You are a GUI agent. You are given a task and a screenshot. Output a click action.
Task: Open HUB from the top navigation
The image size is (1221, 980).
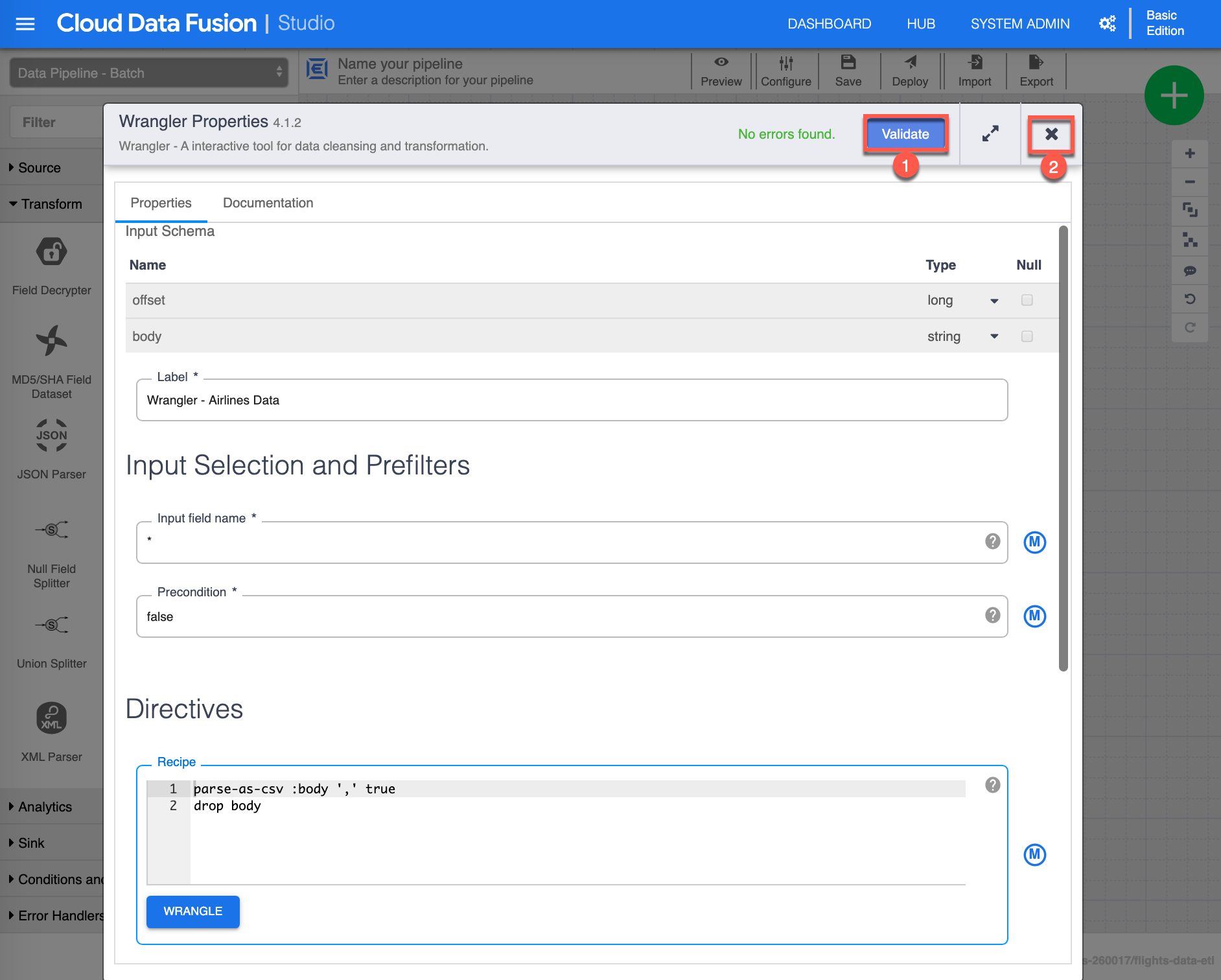920,24
